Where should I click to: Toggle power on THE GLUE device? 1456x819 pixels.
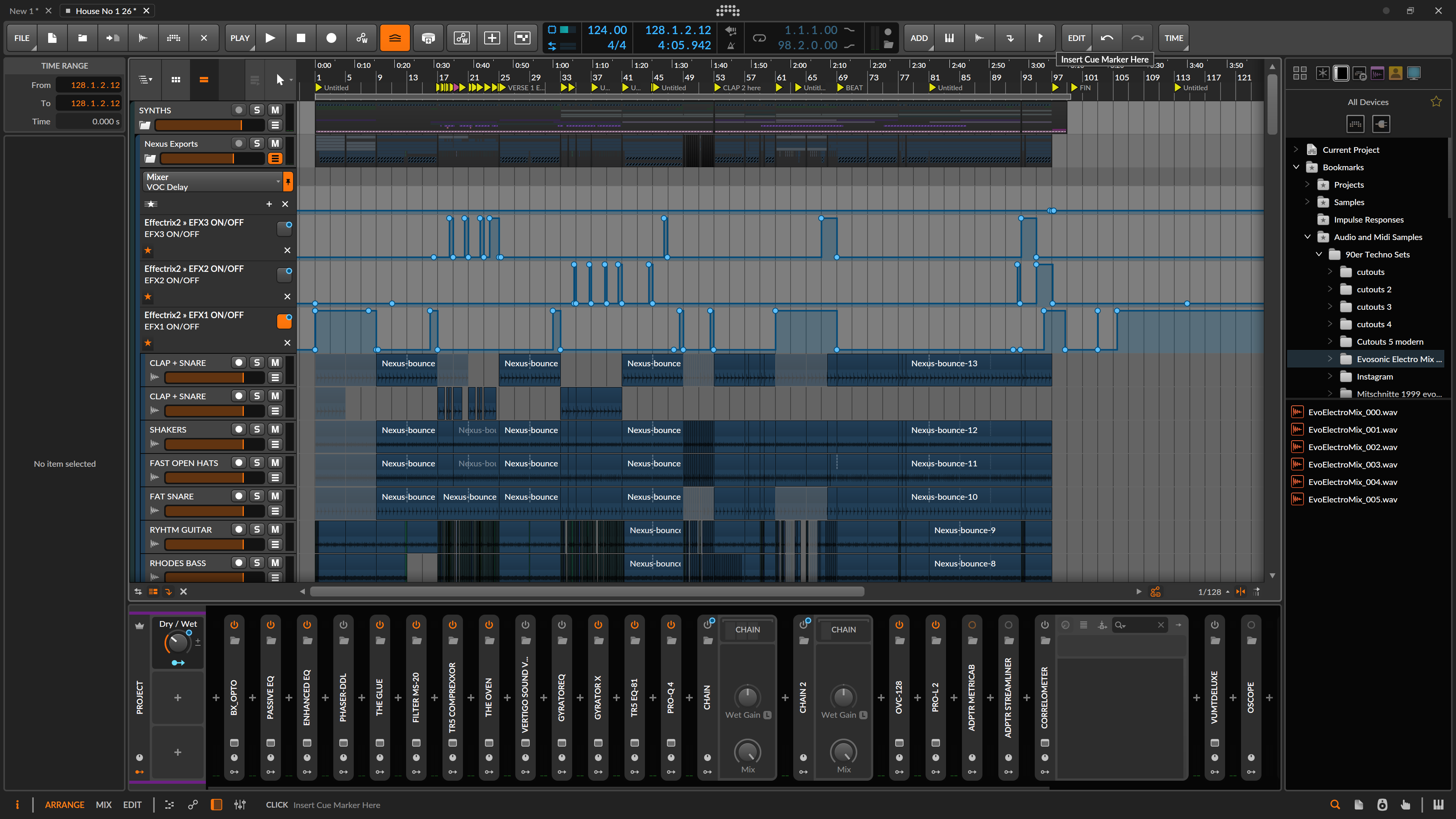click(380, 624)
